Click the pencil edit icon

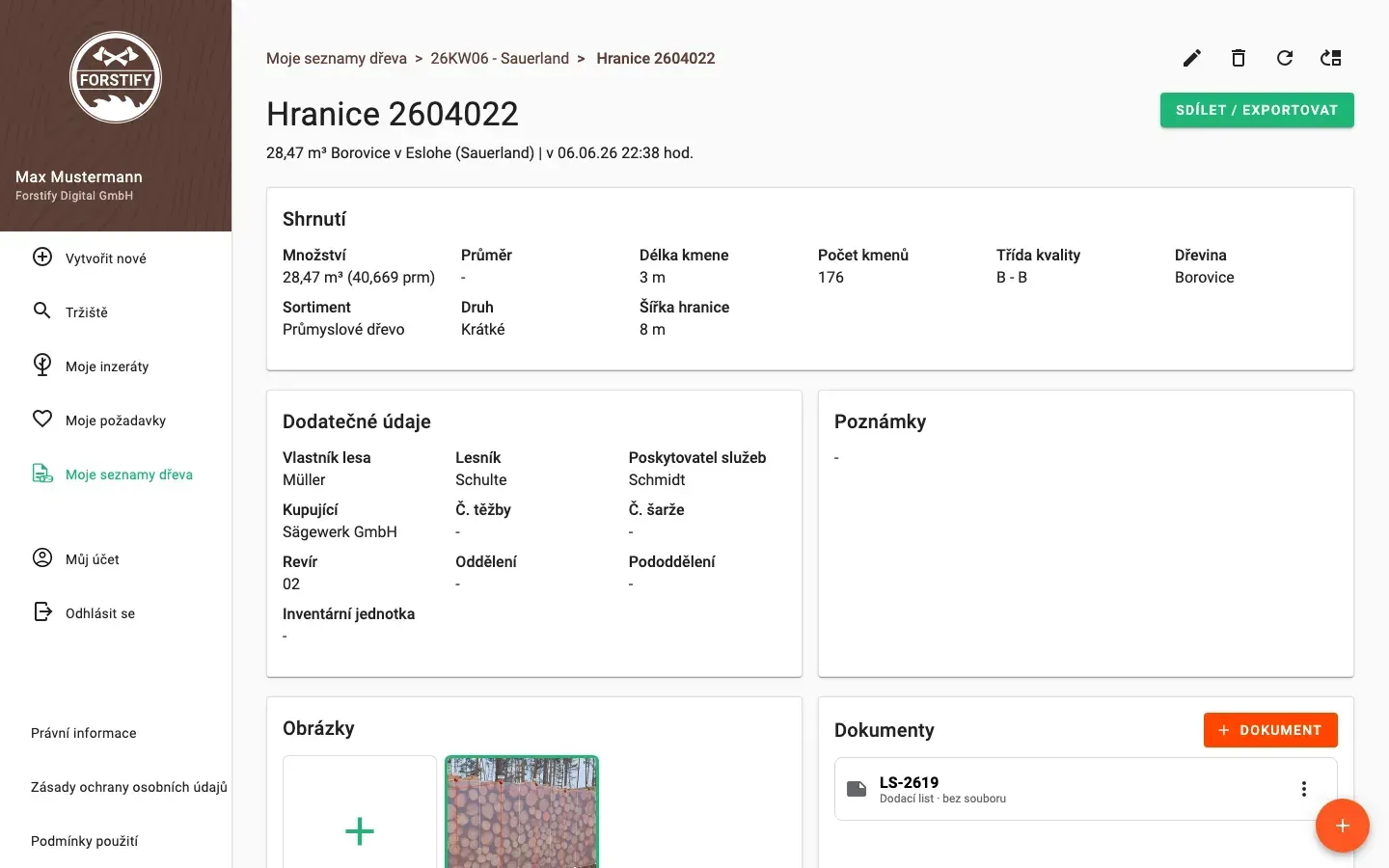[1192, 58]
